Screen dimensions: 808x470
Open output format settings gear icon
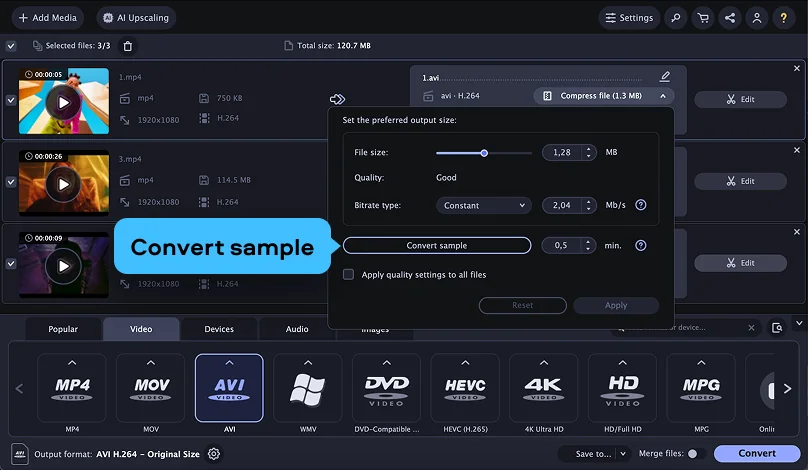coord(213,454)
